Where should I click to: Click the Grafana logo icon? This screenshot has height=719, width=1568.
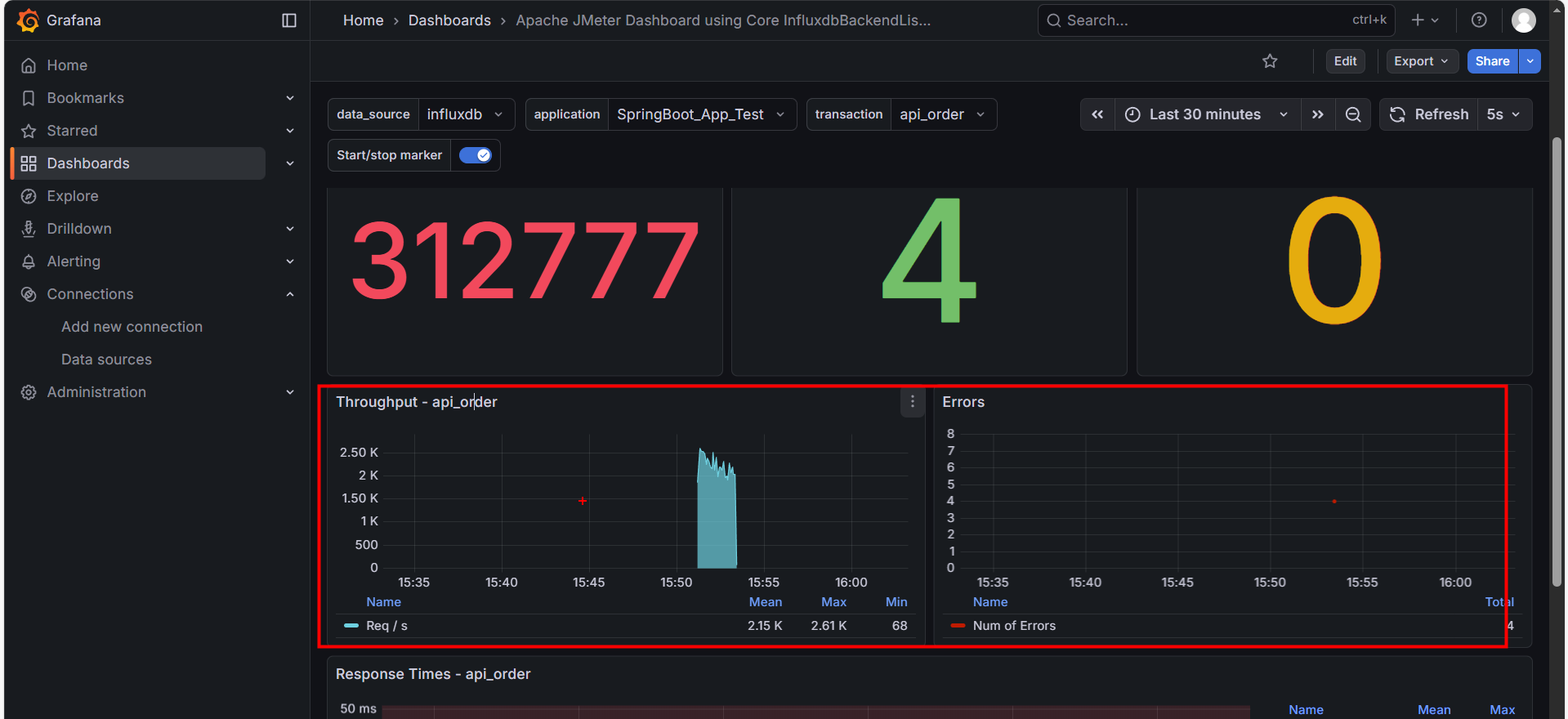coord(29,20)
